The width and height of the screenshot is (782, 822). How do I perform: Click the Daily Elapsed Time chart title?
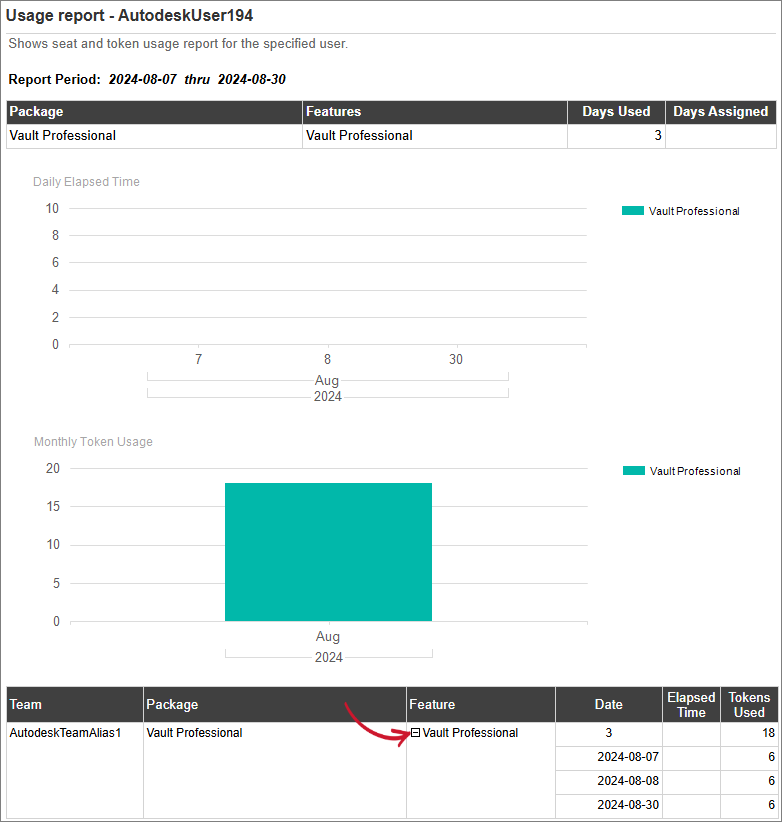pyautogui.click(x=86, y=182)
